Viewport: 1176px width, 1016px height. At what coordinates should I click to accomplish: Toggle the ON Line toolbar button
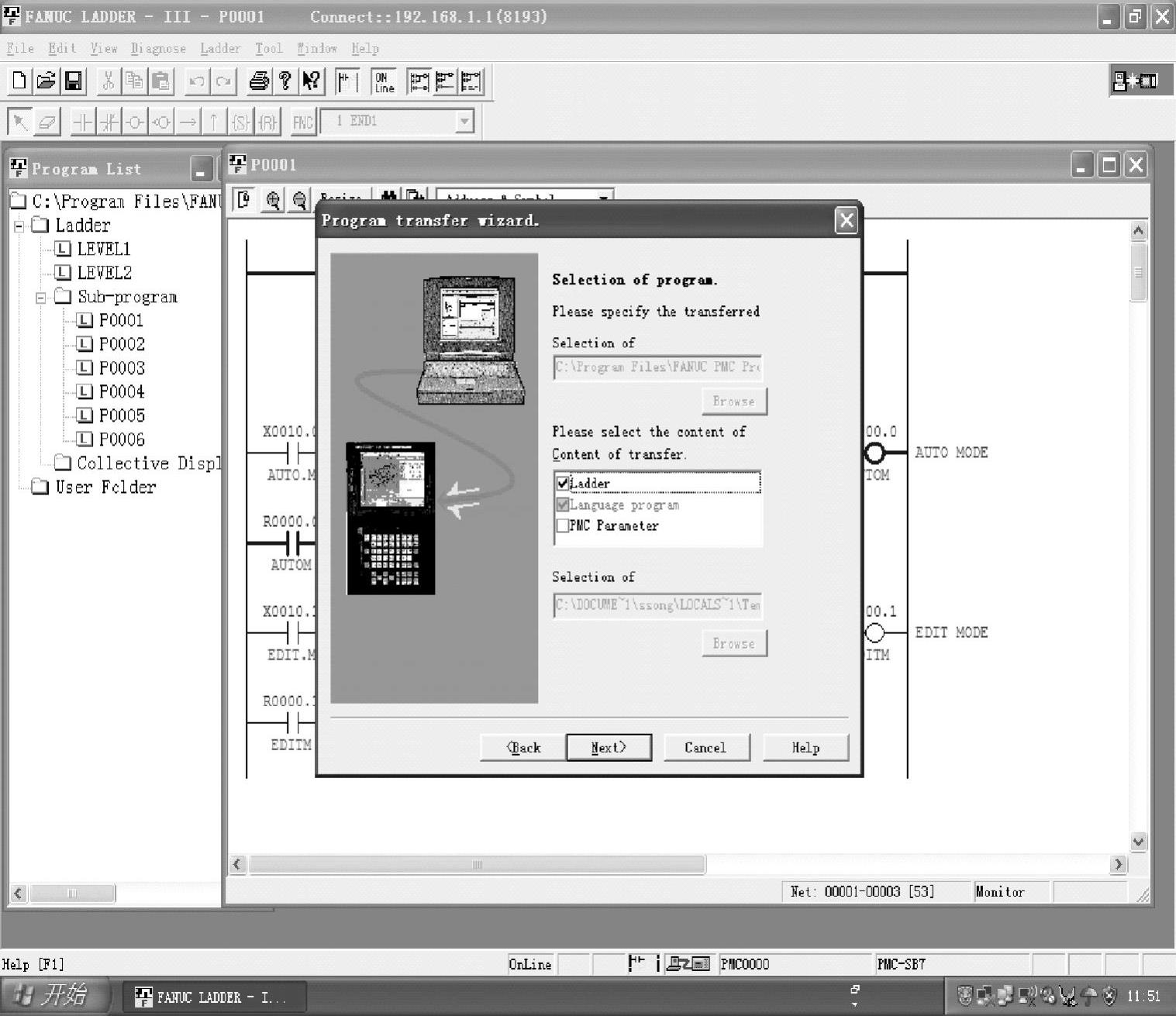pos(384,81)
